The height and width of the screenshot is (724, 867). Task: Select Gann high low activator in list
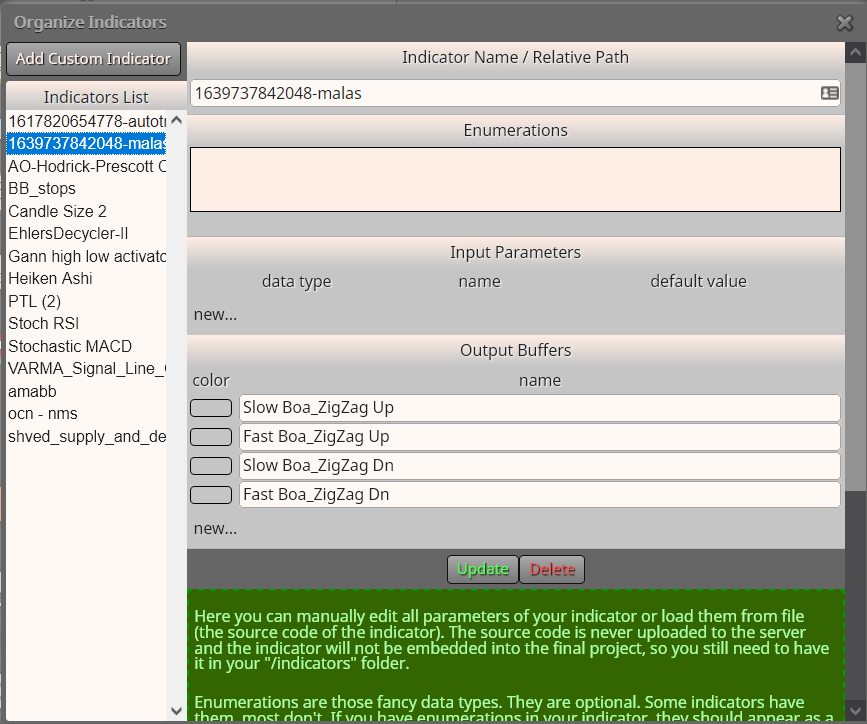click(x=86, y=256)
